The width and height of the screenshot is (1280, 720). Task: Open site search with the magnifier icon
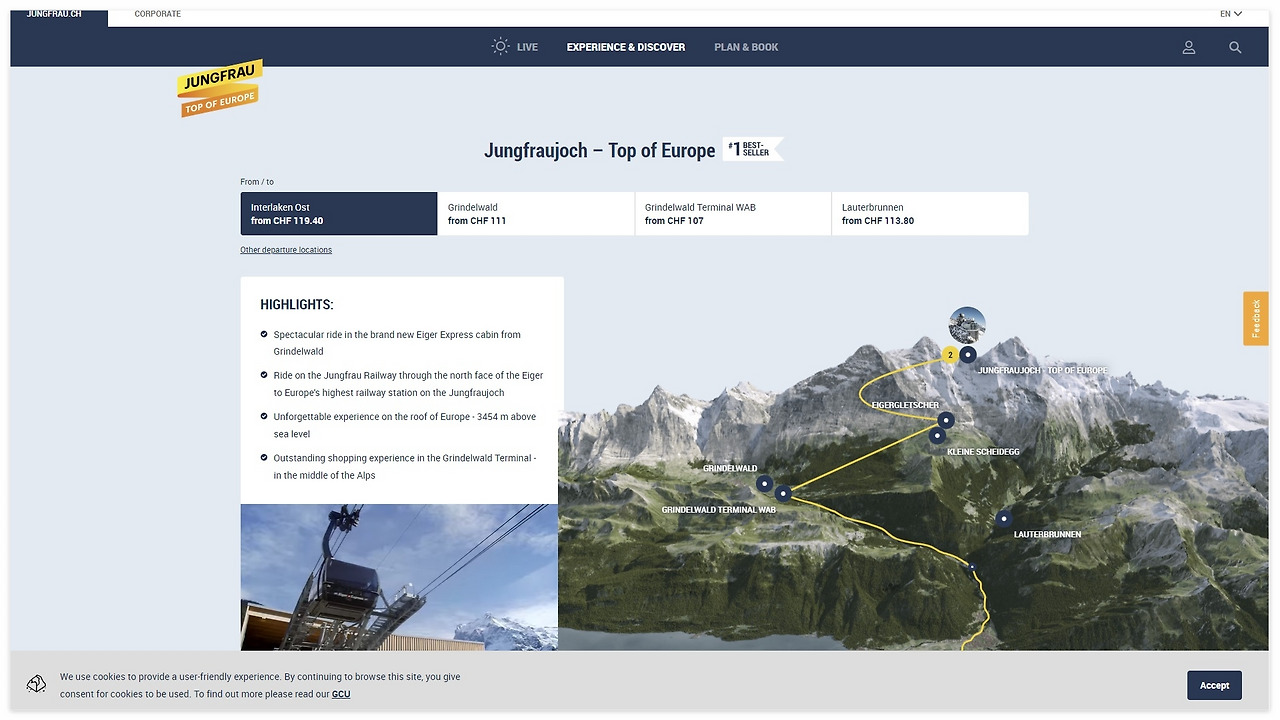[1235, 47]
